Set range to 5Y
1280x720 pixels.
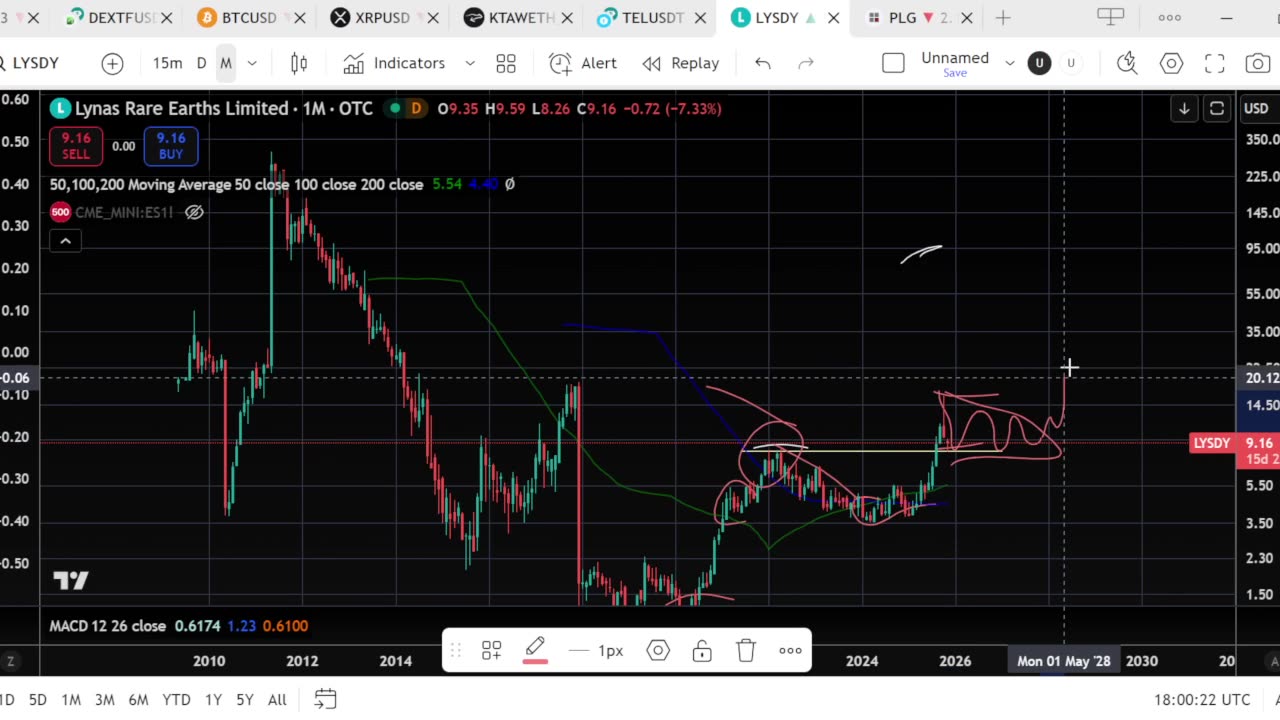(x=244, y=700)
